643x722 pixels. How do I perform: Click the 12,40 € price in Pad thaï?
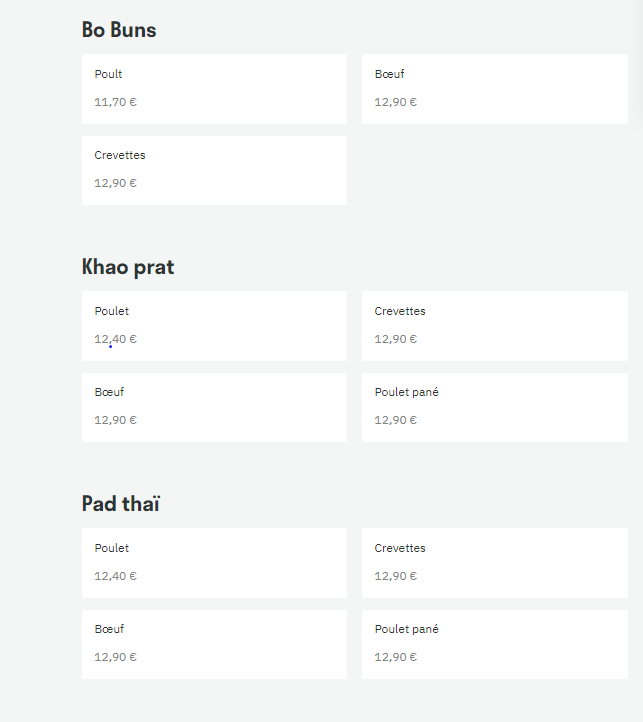[116, 576]
